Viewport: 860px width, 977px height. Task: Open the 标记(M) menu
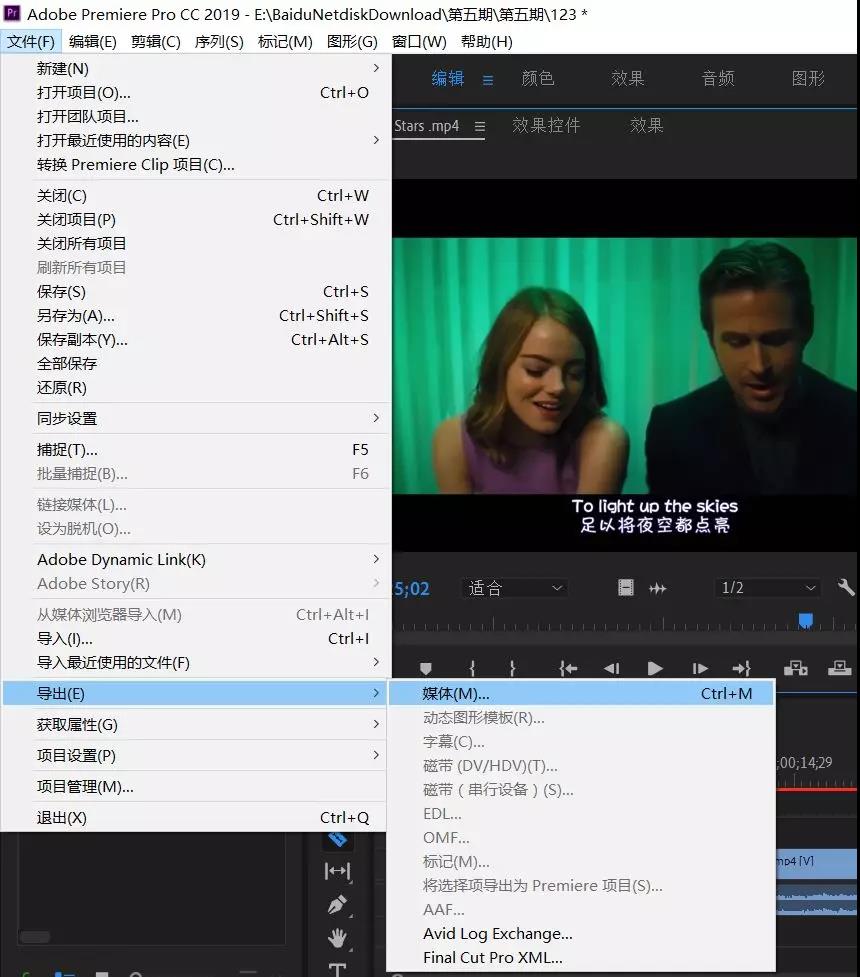click(285, 42)
